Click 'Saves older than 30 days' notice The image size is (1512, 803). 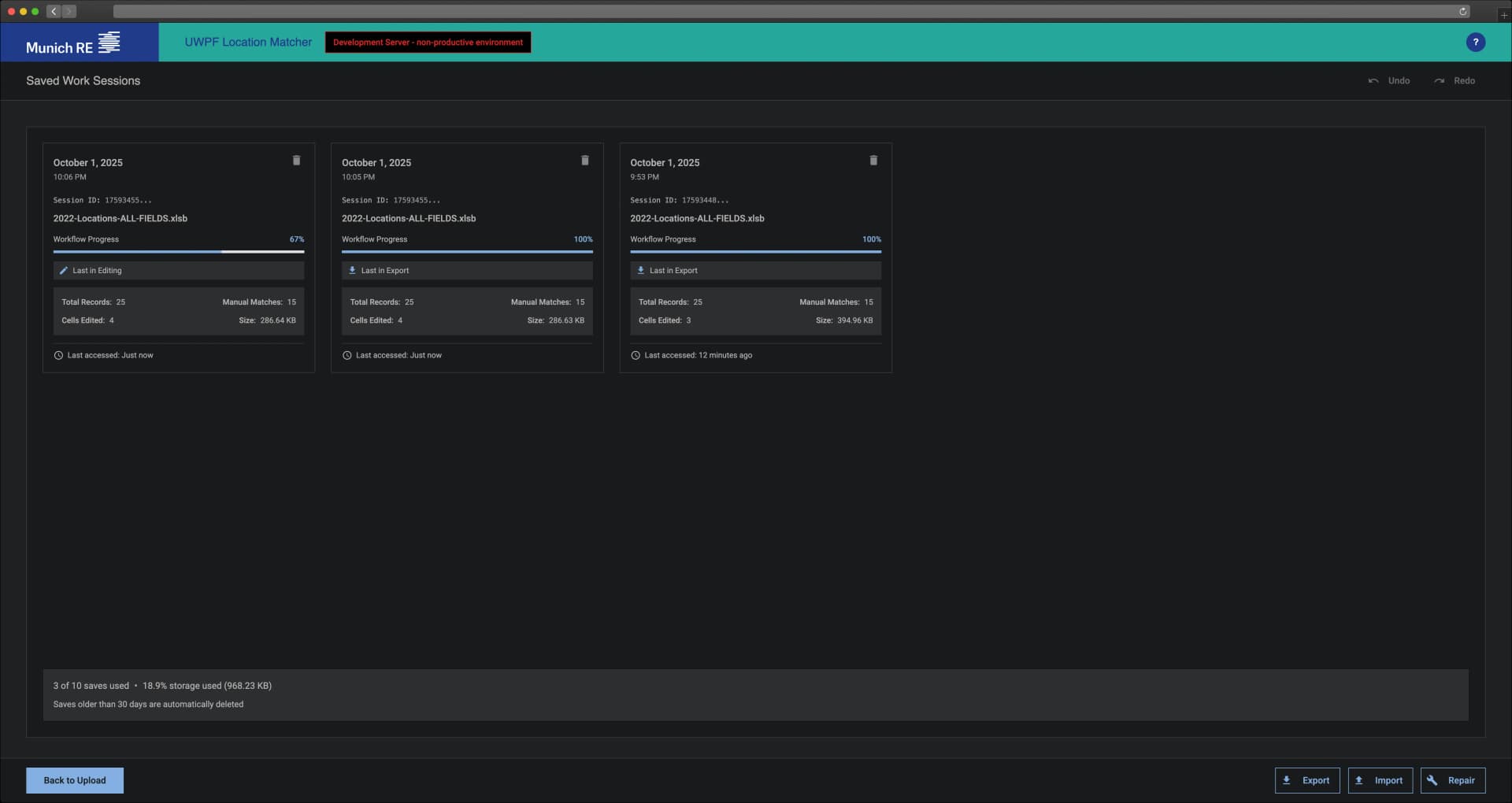click(148, 705)
